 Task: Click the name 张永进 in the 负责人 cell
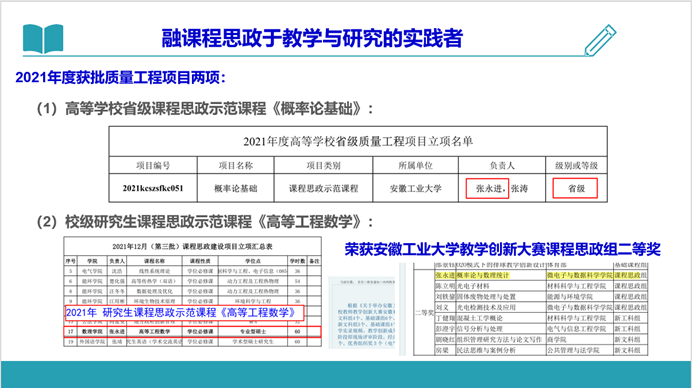pyautogui.click(x=489, y=188)
